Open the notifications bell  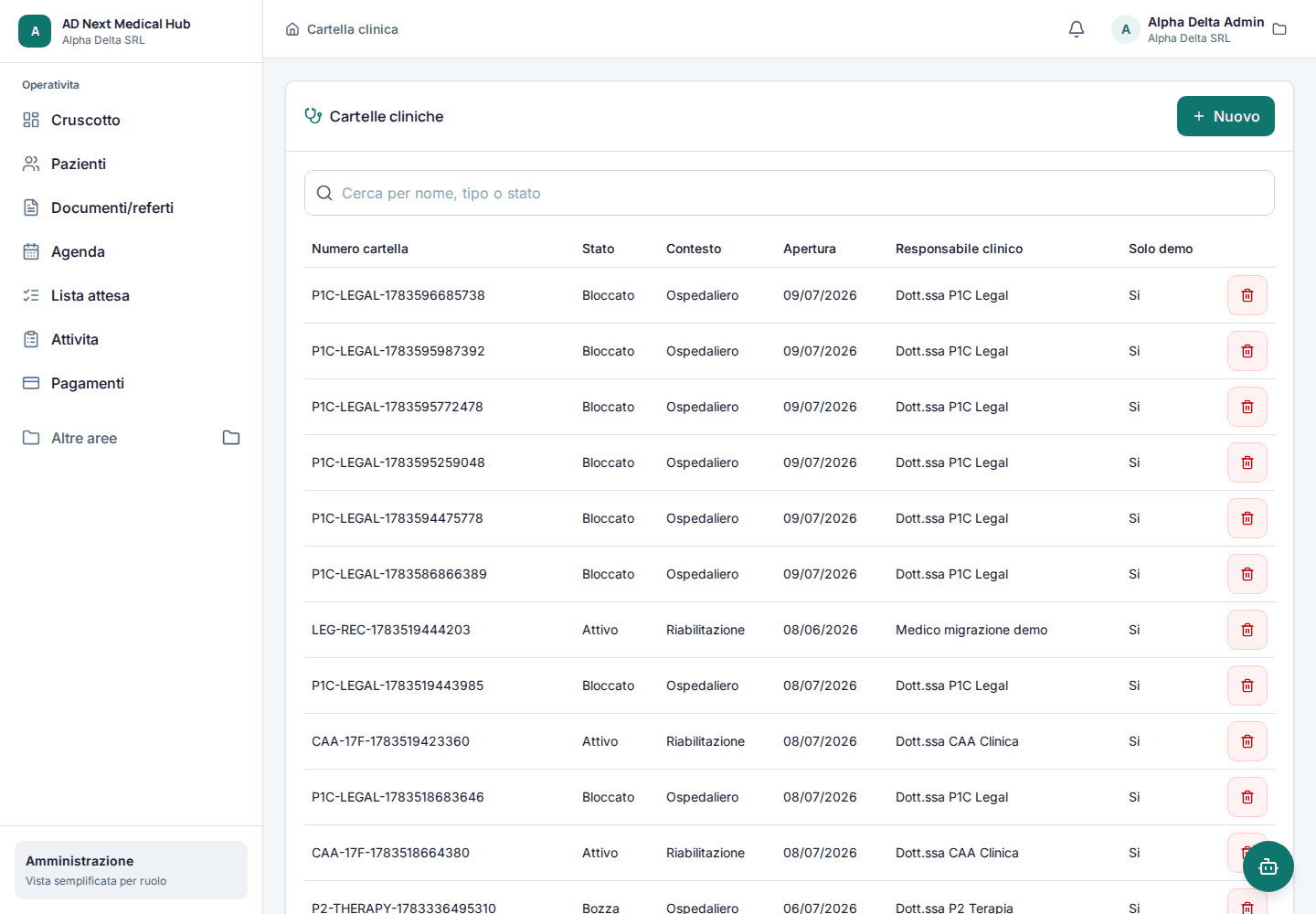[x=1077, y=29]
